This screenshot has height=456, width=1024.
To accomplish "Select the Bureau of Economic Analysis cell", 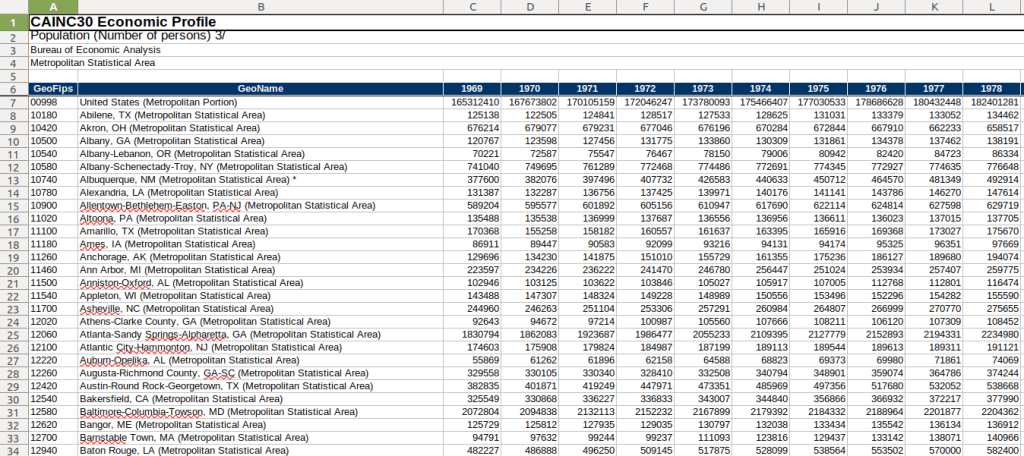I will 95,49.
